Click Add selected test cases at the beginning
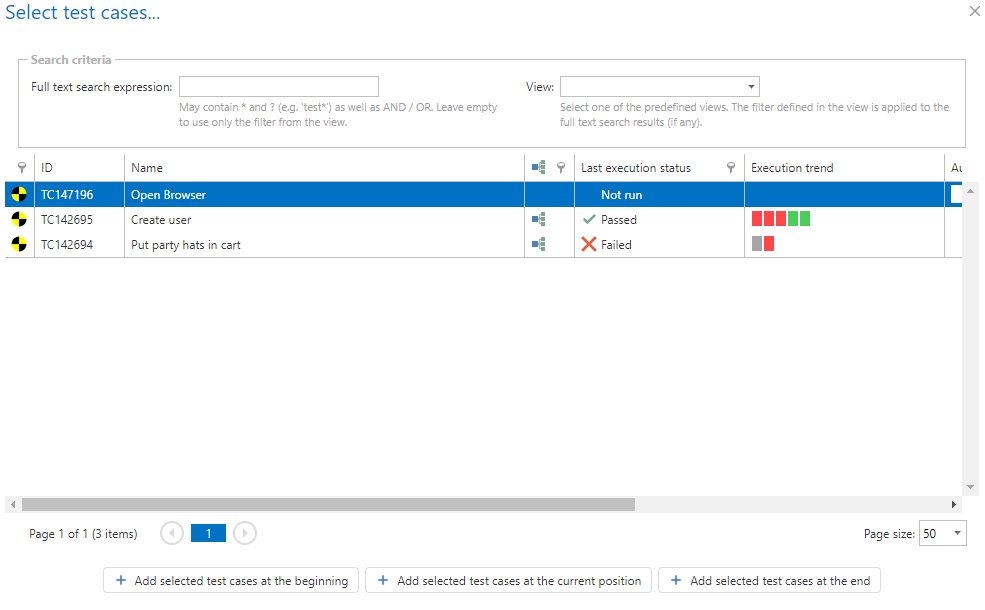 [x=231, y=581]
